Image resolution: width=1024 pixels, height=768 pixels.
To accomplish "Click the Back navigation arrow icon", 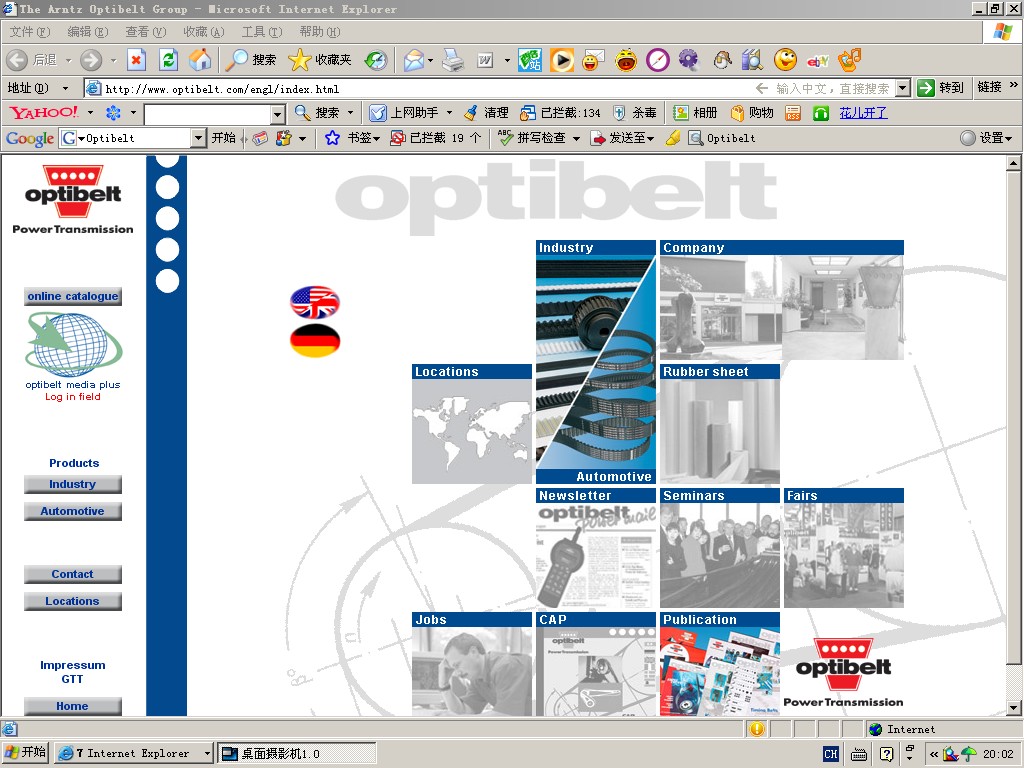I will click(17, 60).
